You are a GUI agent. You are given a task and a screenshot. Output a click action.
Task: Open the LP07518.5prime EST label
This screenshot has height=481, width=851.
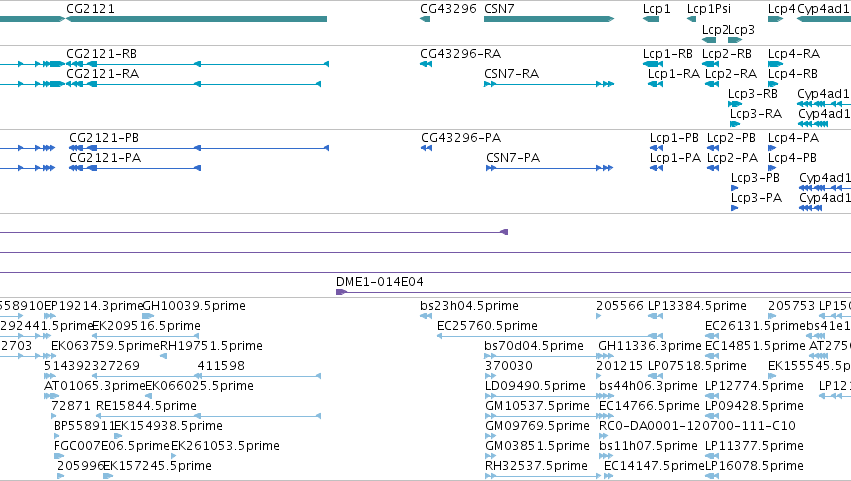point(697,366)
